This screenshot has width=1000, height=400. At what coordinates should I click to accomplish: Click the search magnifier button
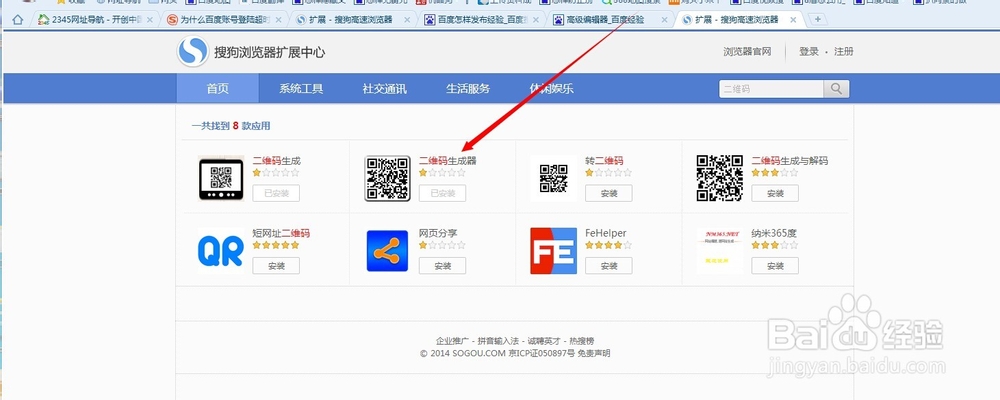(x=836, y=89)
